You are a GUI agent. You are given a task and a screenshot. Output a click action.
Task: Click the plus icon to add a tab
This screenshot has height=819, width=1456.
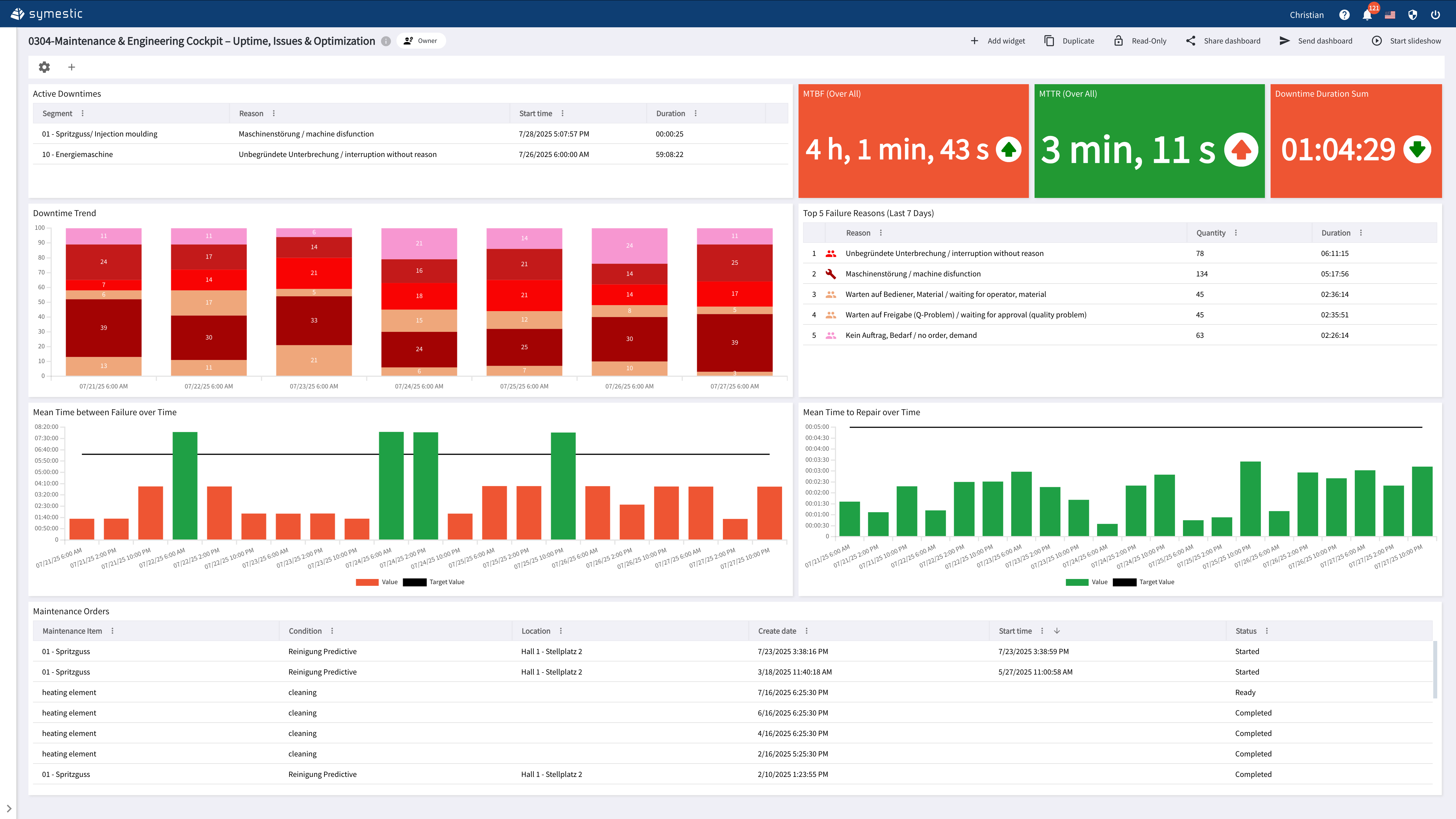click(72, 67)
